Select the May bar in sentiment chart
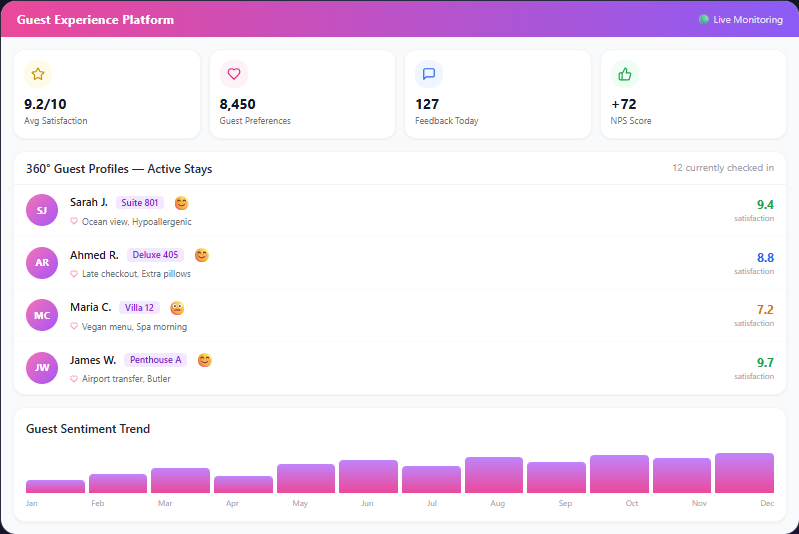This screenshot has height=534, width=799. [x=306, y=478]
